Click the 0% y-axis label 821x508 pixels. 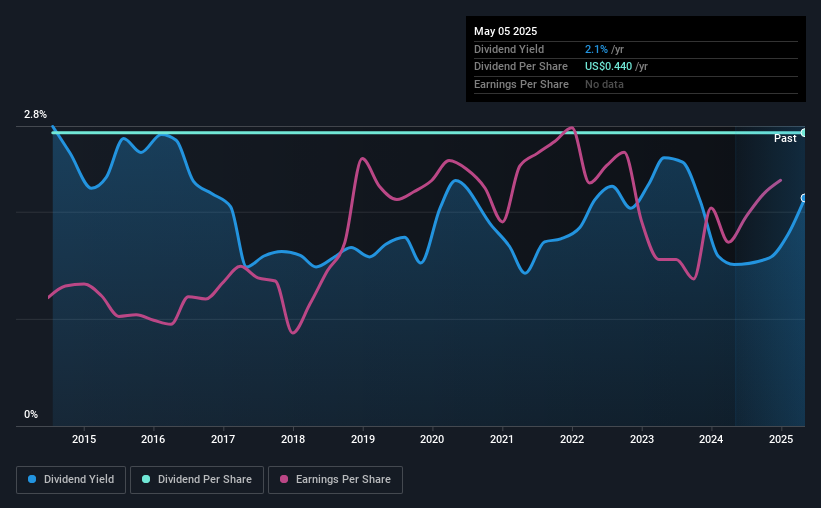[31, 414]
